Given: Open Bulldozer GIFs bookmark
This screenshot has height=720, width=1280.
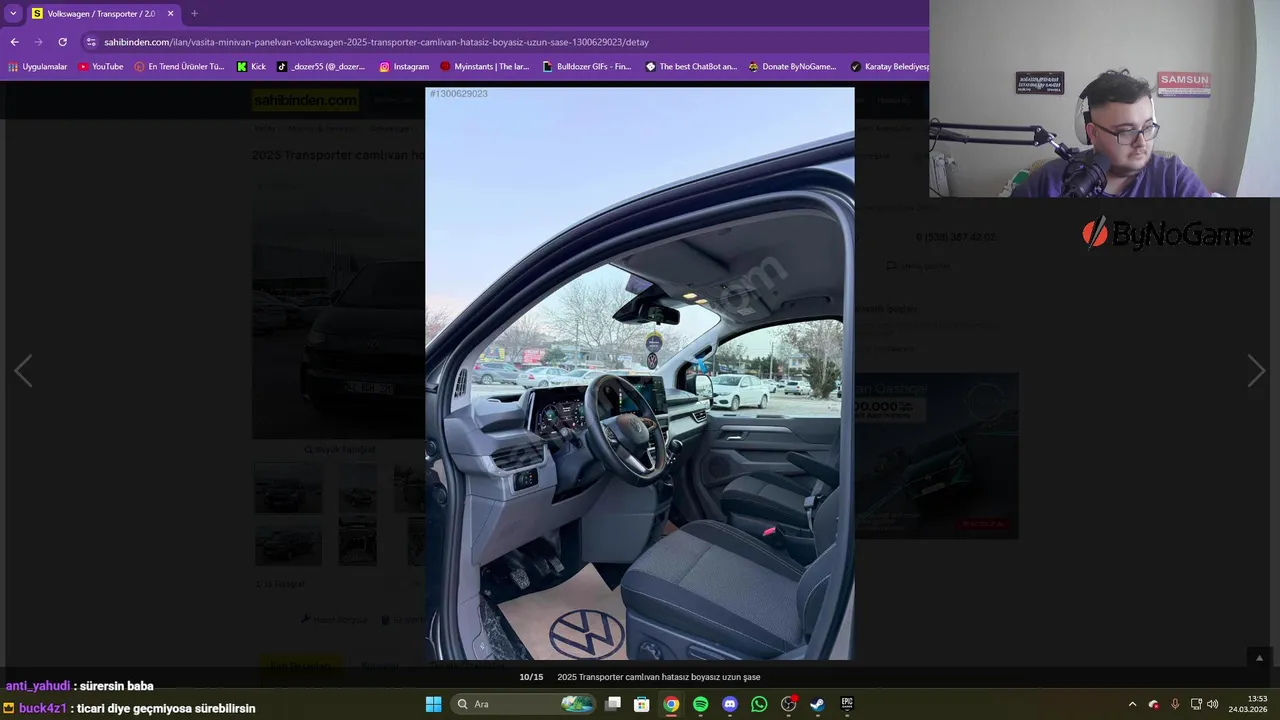Looking at the screenshot, I should 587,67.
